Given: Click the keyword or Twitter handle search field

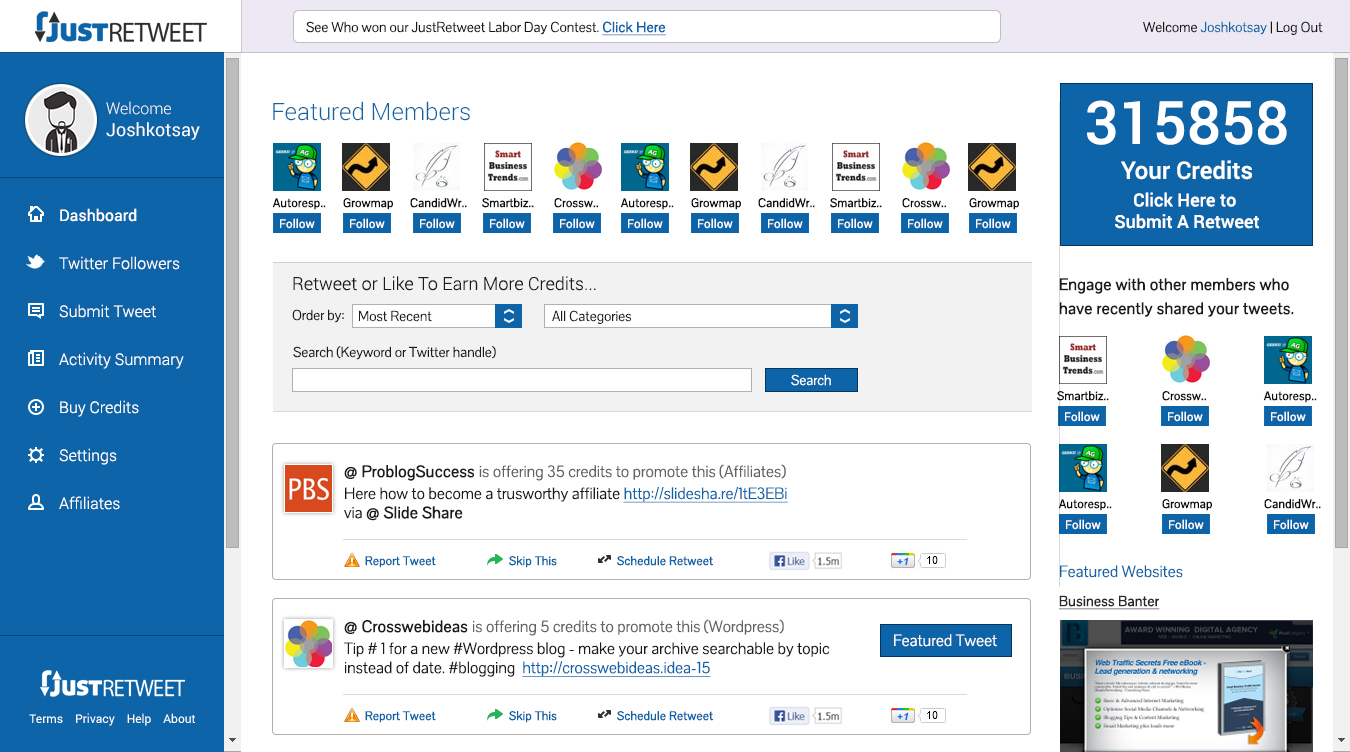Looking at the screenshot, I should click(521, 380).
